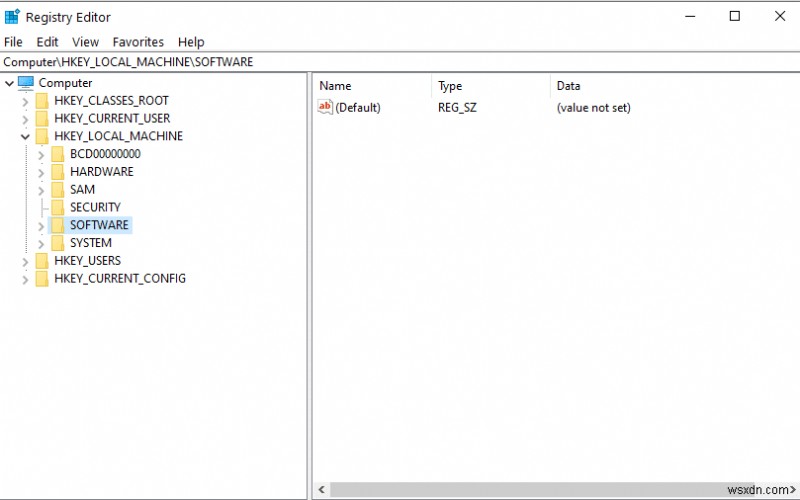Select the SECURITY key label

tap(95, 207)
